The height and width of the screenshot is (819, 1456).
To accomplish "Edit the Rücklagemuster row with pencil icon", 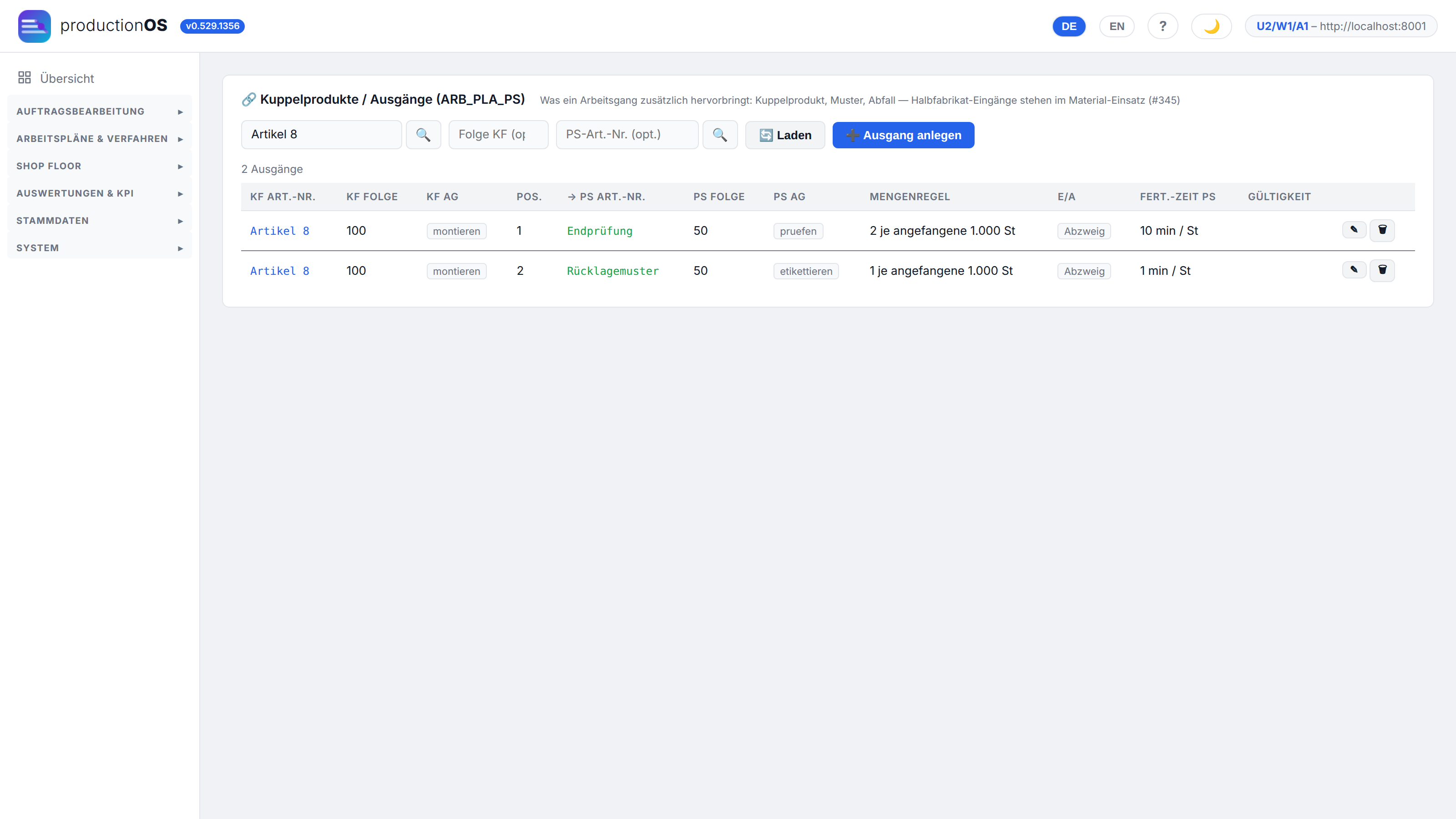I will click(1354, 270).
